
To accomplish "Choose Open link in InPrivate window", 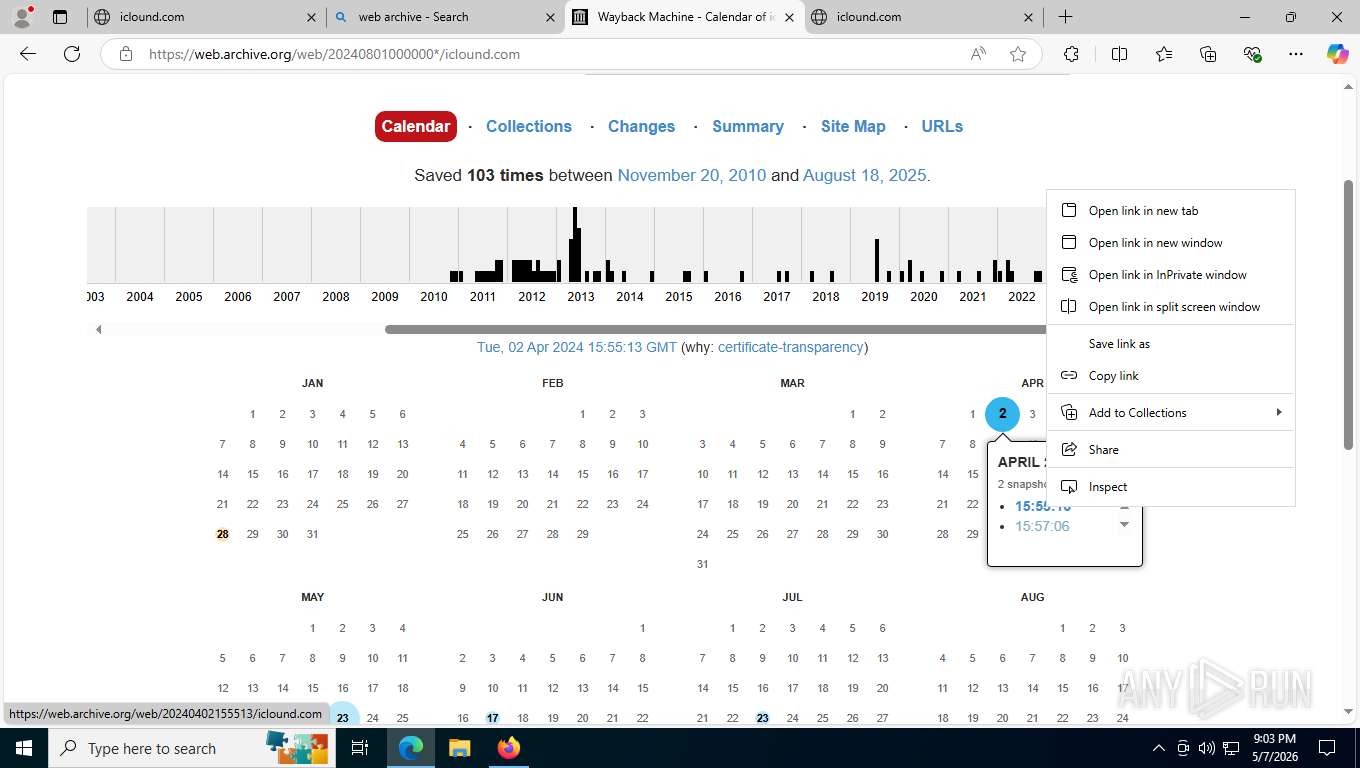I will [x=1171, y=275].
